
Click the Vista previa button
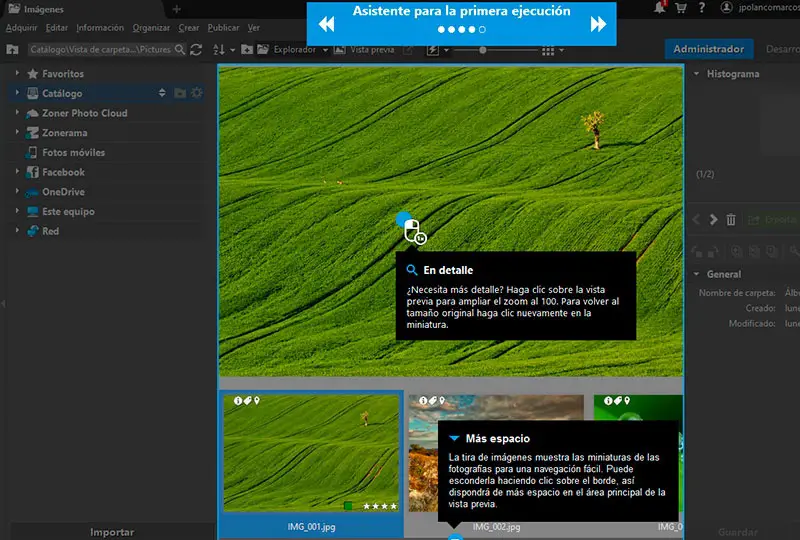365,50
